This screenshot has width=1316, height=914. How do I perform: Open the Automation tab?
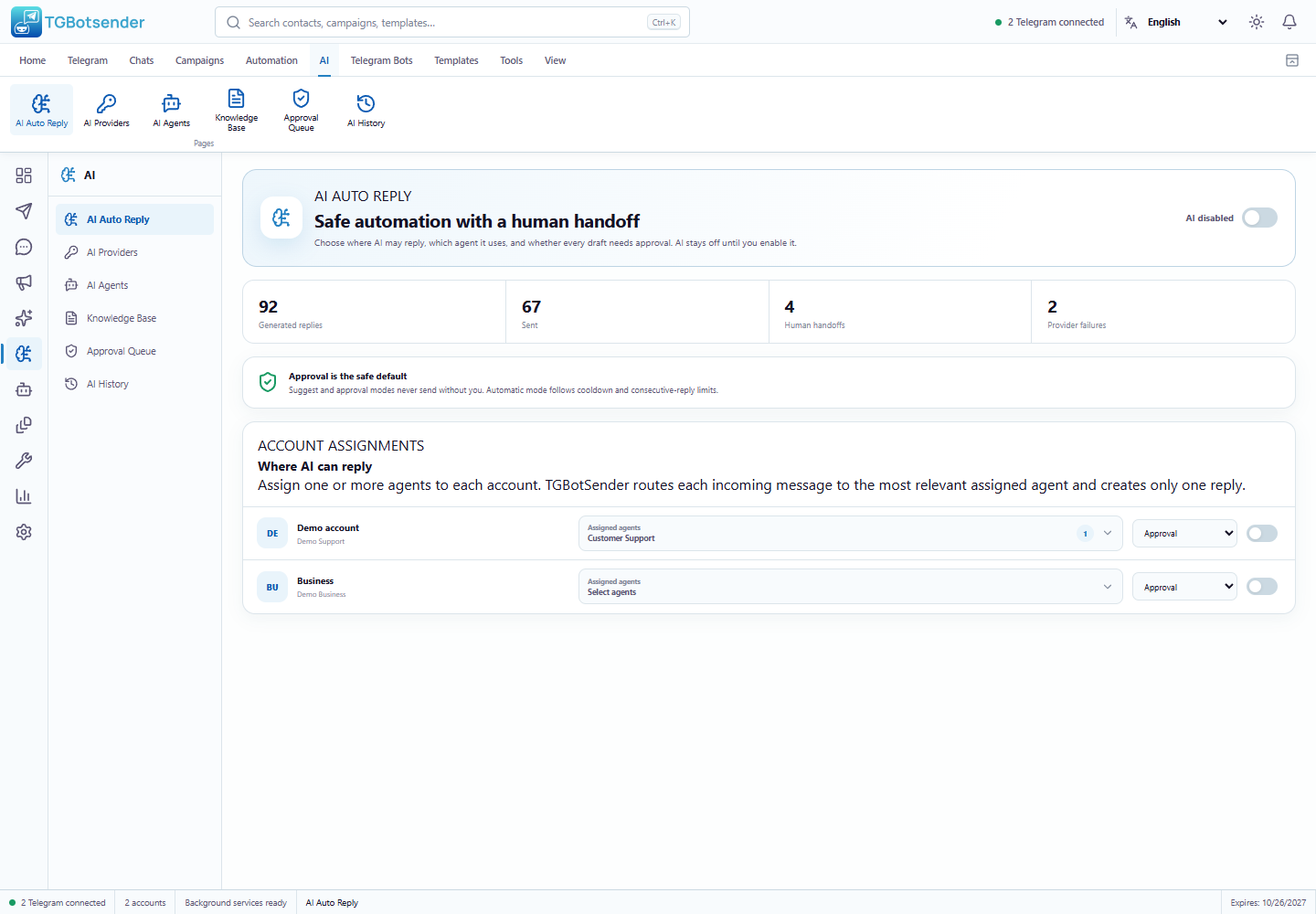pyautogui.click(x=271, y=60)
